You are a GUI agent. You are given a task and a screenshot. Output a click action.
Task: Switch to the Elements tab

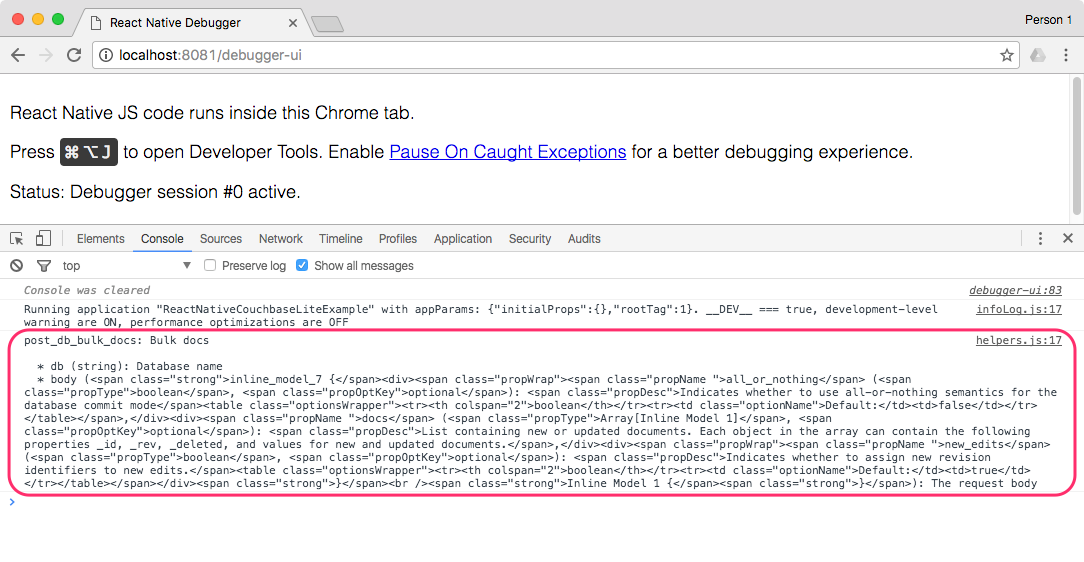pos(100,238)
